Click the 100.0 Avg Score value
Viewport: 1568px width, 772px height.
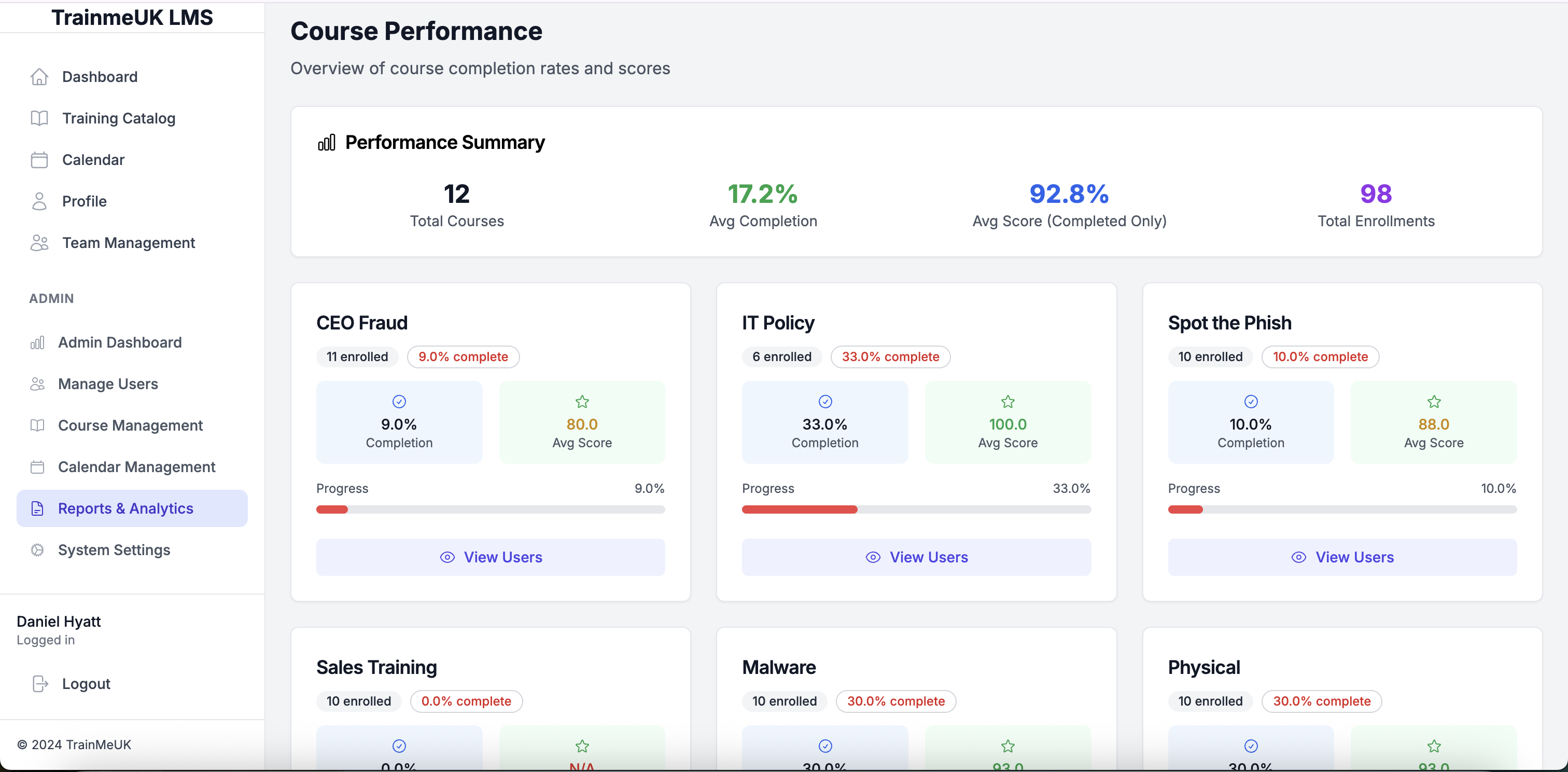coord(1008,424)
